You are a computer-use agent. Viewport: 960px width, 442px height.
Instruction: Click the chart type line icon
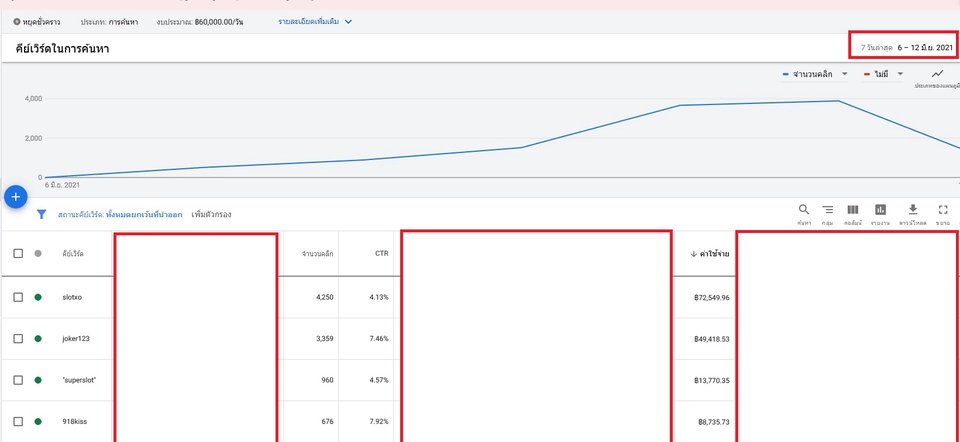[937, 74]
